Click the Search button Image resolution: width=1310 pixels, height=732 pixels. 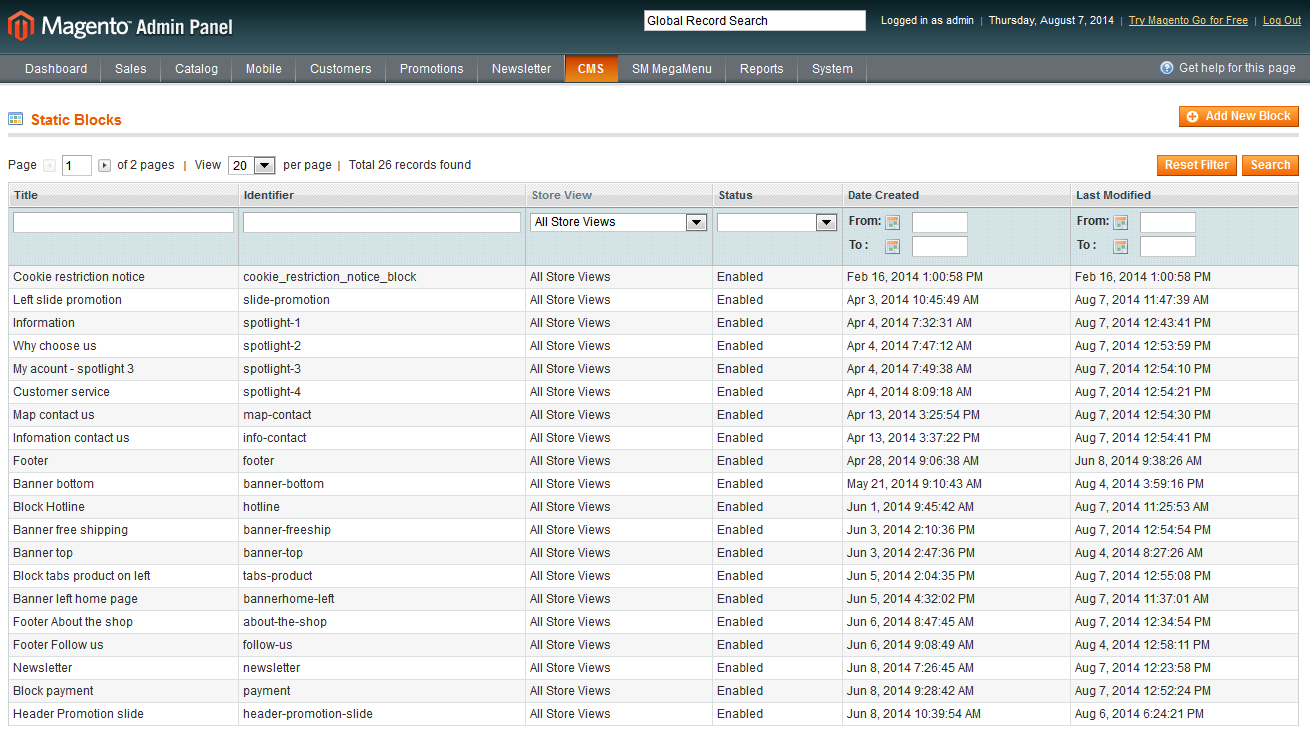click(x=1270, y=165)
